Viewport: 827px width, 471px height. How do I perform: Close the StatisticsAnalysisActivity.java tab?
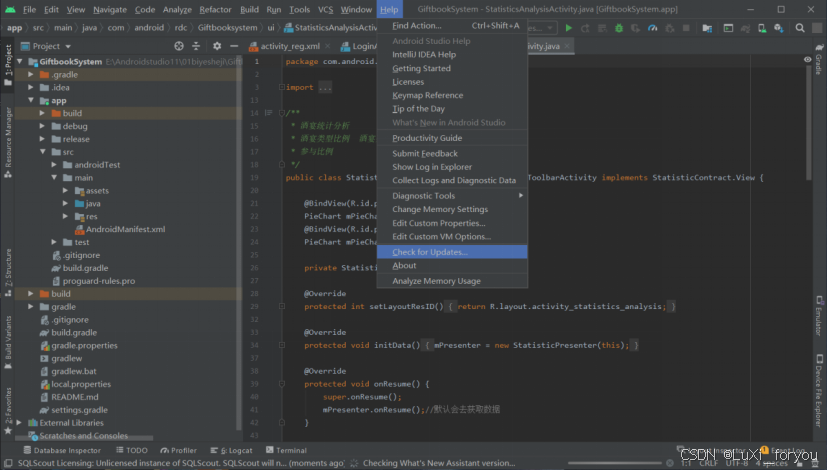pyautogui.click(x=567, y=46)
